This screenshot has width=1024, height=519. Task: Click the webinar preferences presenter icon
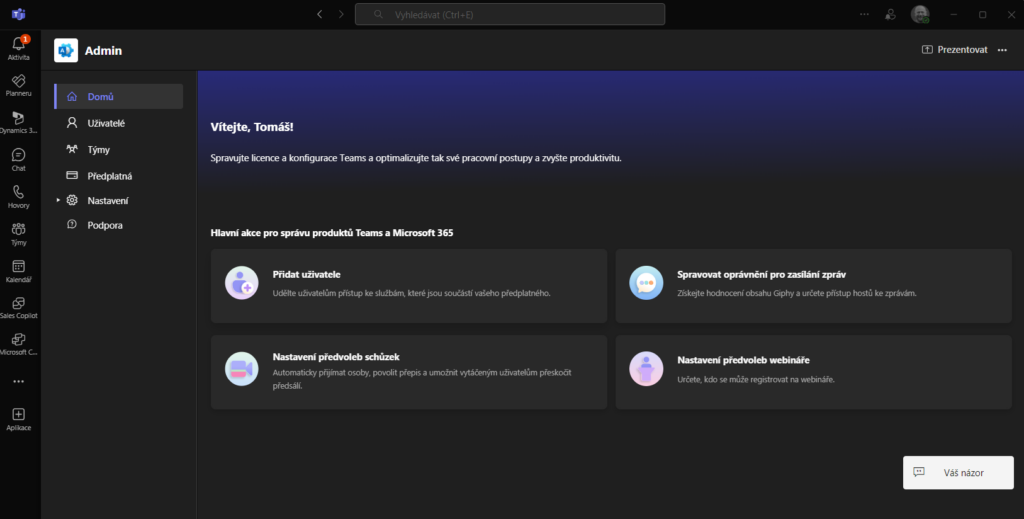point(646,369)
